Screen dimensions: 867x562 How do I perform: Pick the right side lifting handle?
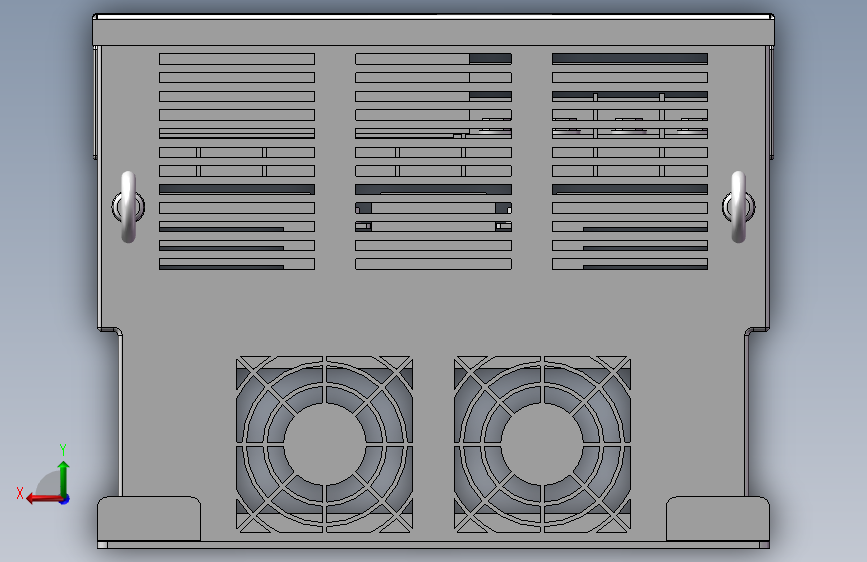coord(739,207)
